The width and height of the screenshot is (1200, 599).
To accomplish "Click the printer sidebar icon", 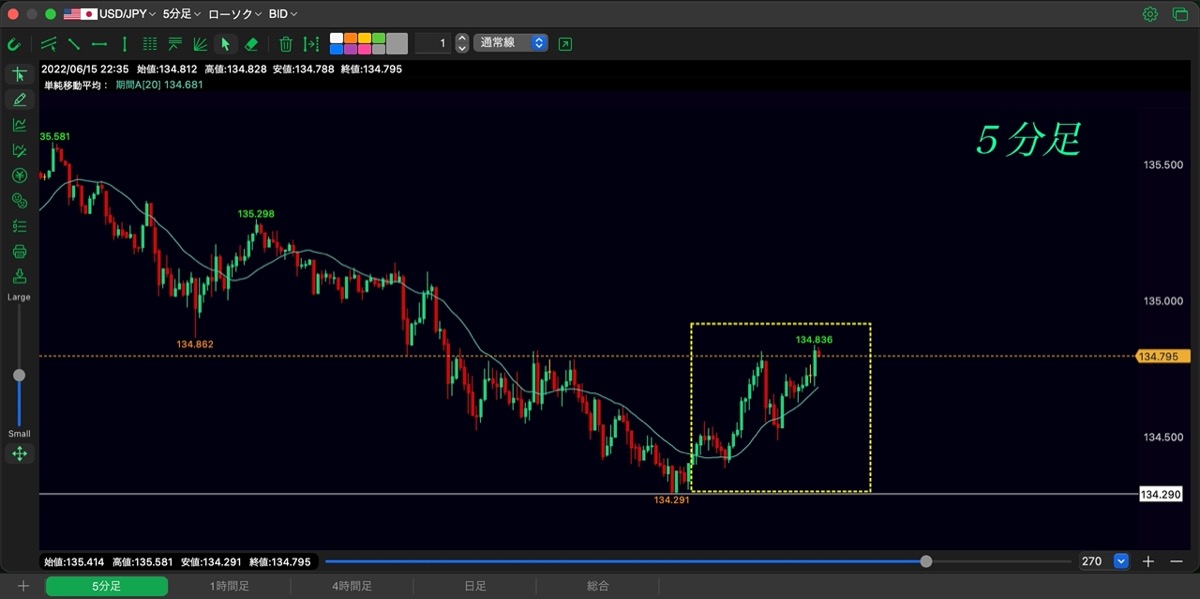I will click(x=19, y=251).
